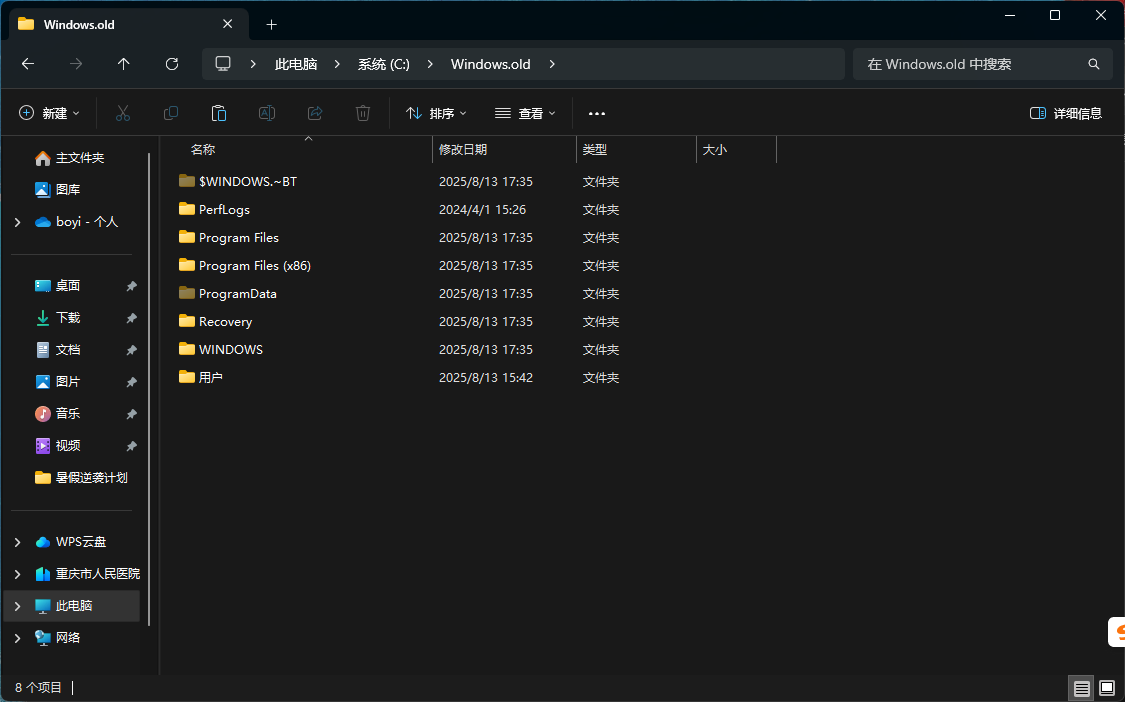Expand the 重庆市人民医院 tree node

tap(17, 574)
